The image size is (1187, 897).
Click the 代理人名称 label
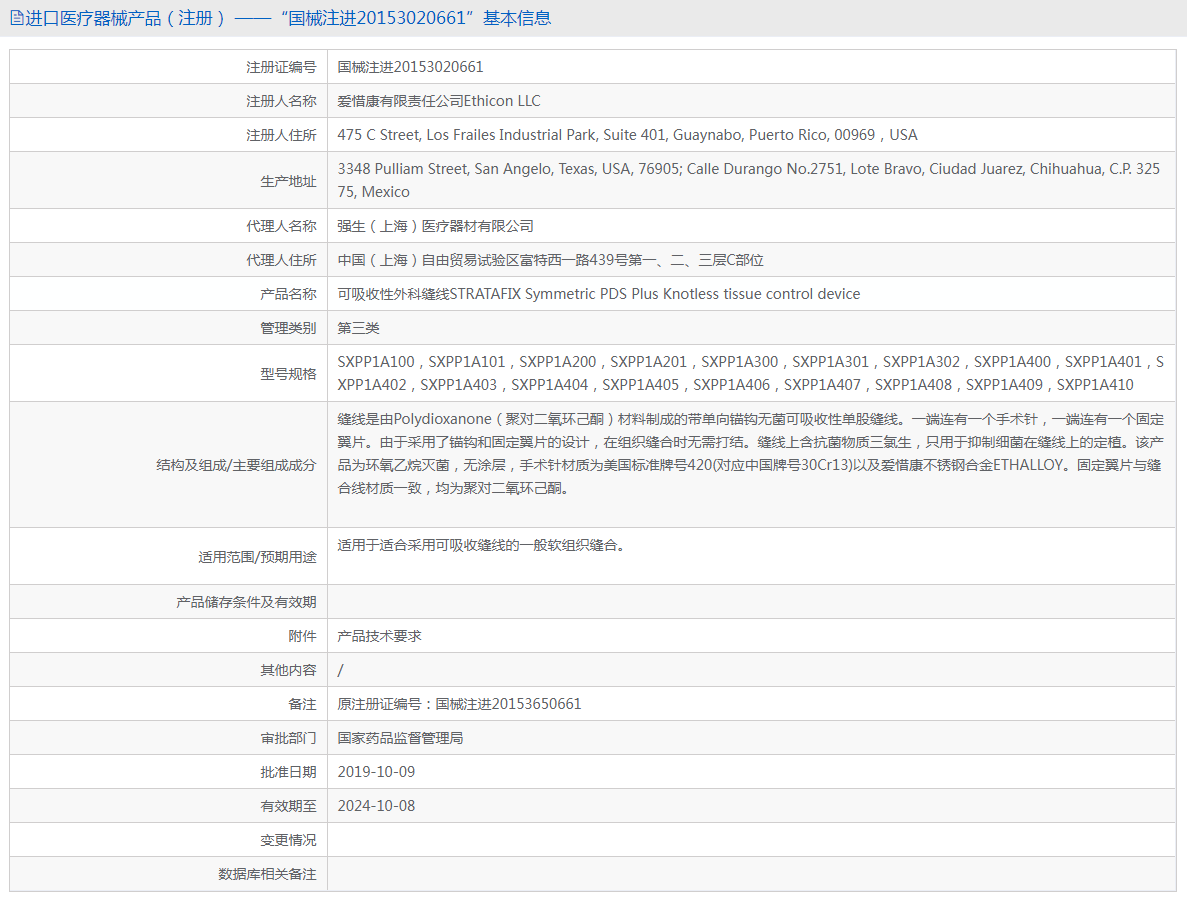(281, 226)
